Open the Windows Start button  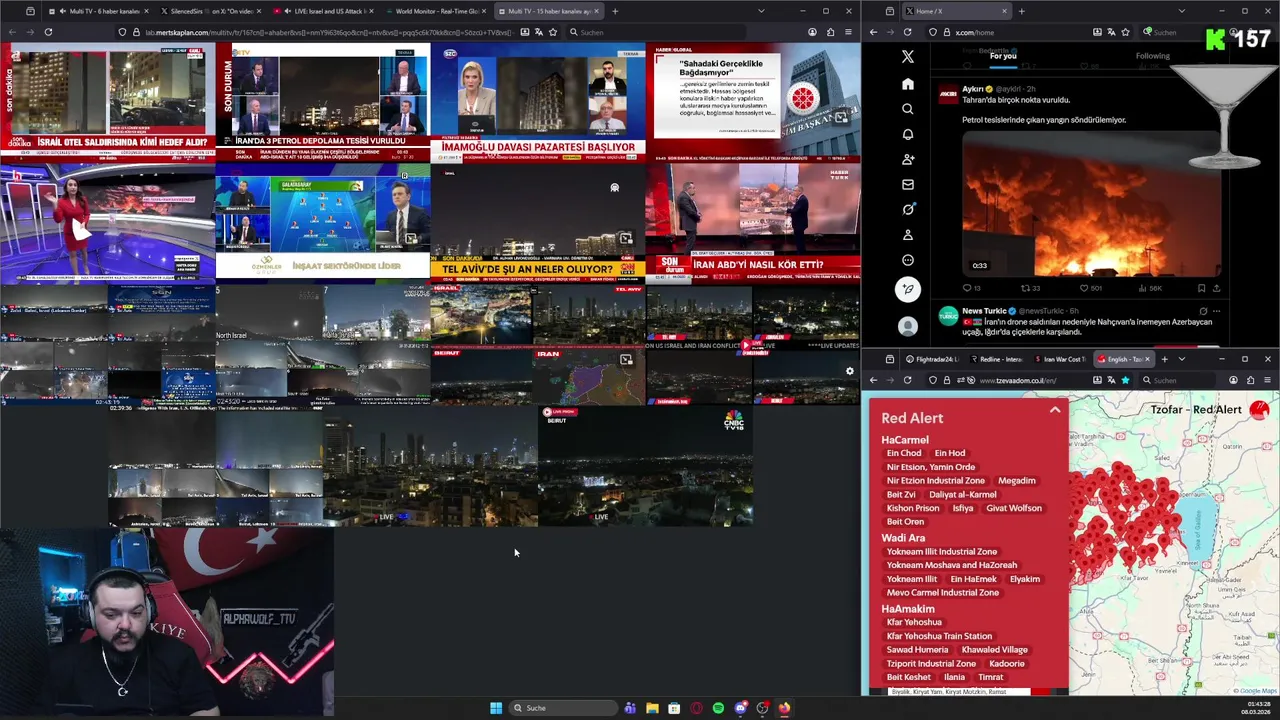(x=496, y=708)
